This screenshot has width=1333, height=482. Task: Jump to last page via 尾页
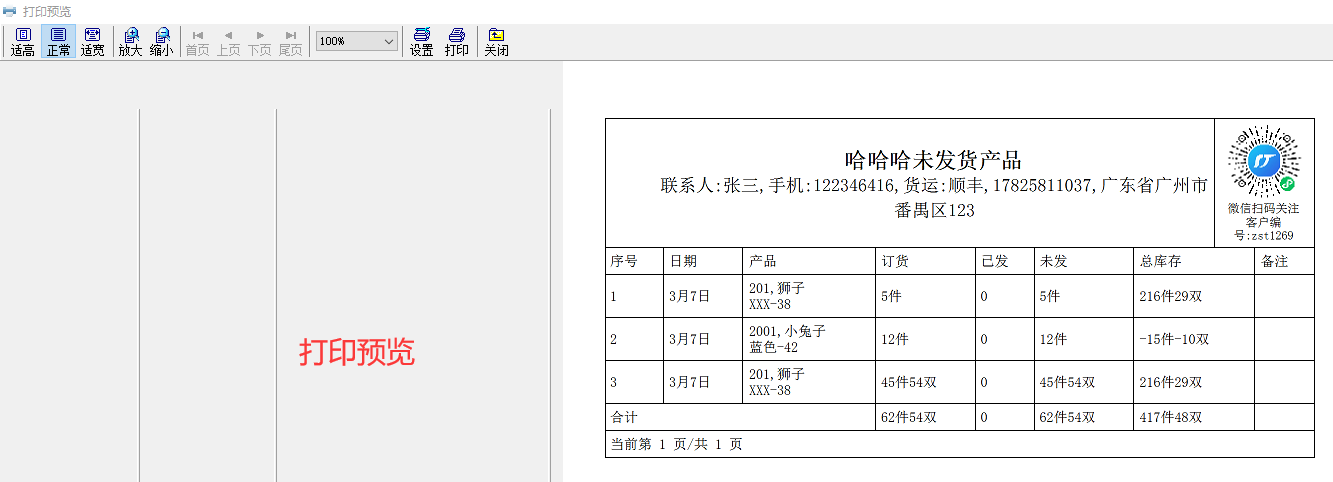coord(290,41)
